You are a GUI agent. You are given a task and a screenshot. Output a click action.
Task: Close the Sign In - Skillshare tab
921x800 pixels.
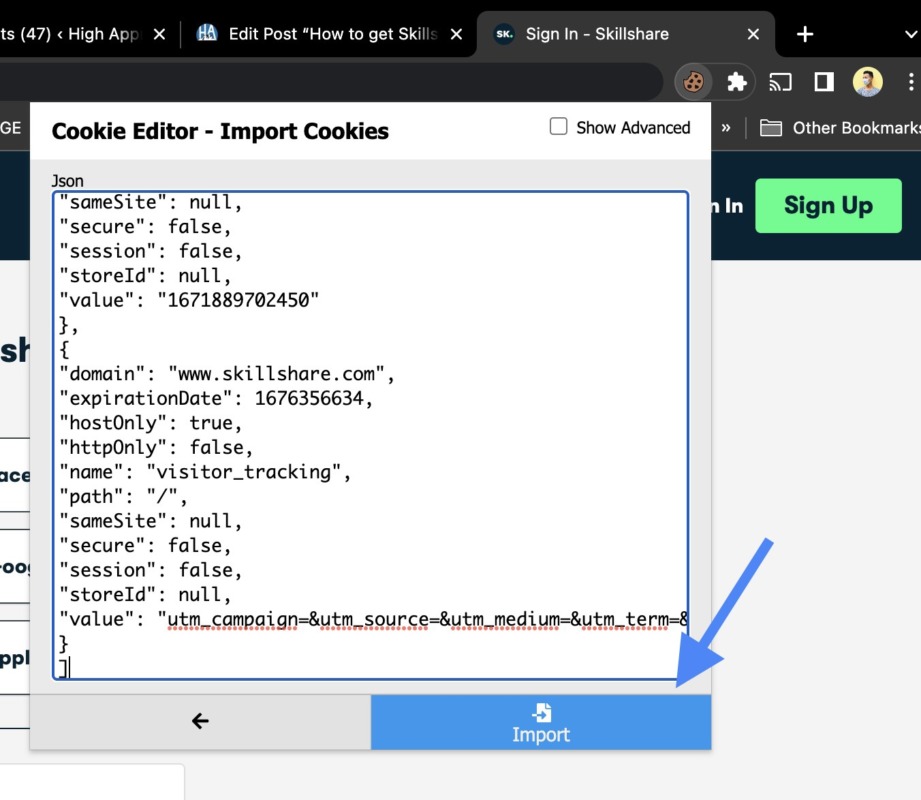753,34
